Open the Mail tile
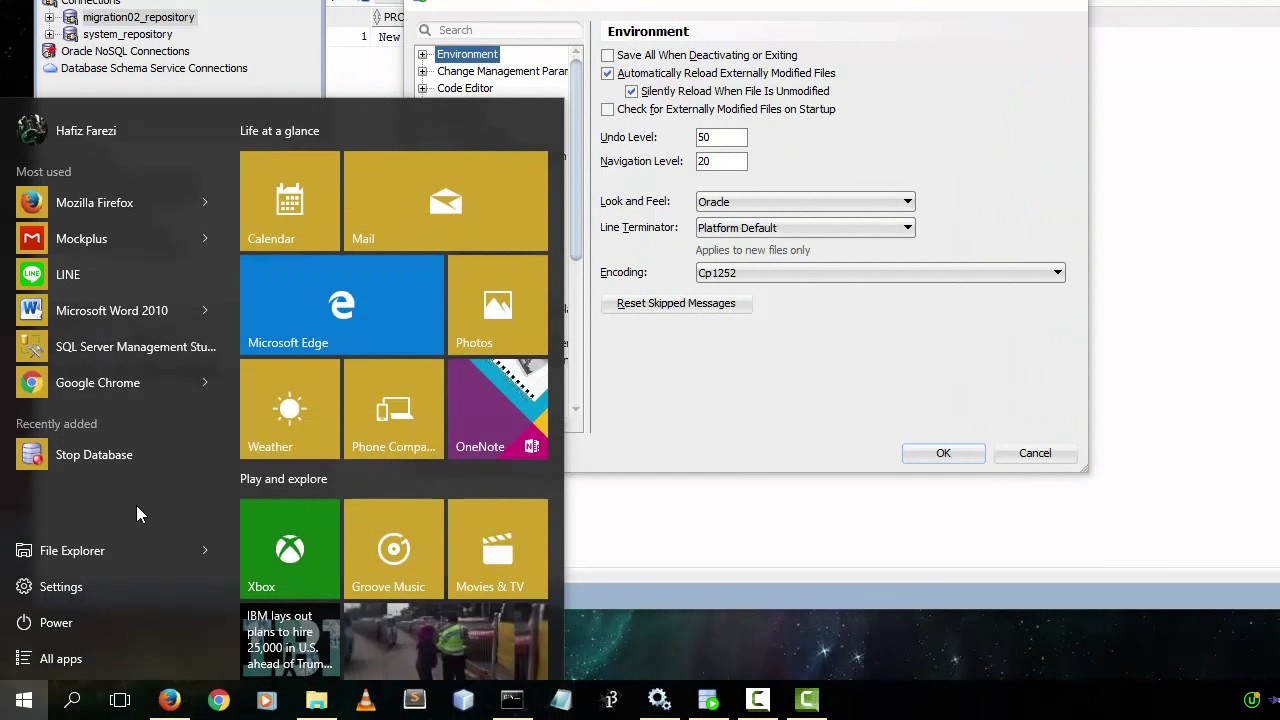The image size is (1280, 720). point(446,201)
